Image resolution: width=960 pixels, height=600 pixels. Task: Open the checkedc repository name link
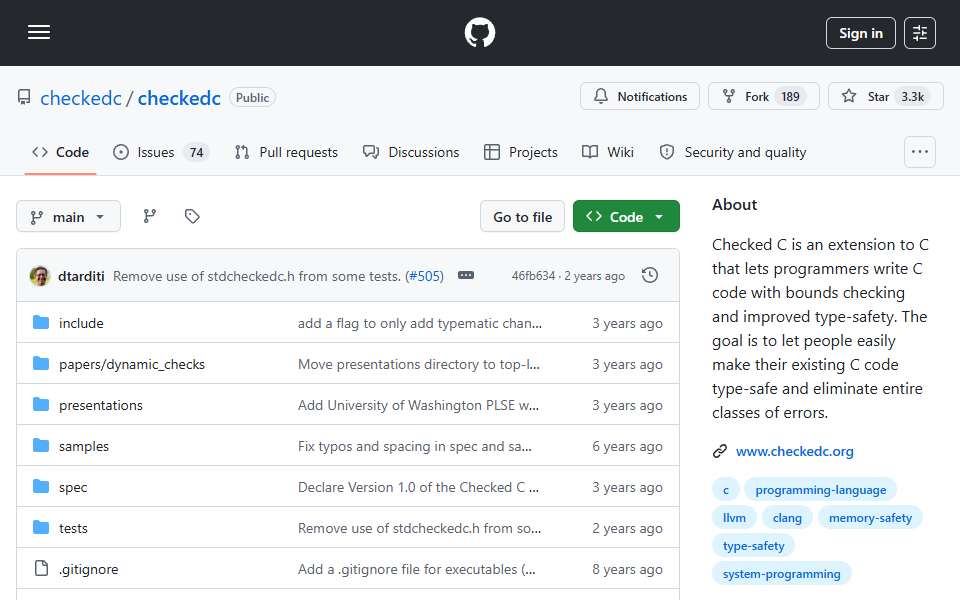(179, 98)
